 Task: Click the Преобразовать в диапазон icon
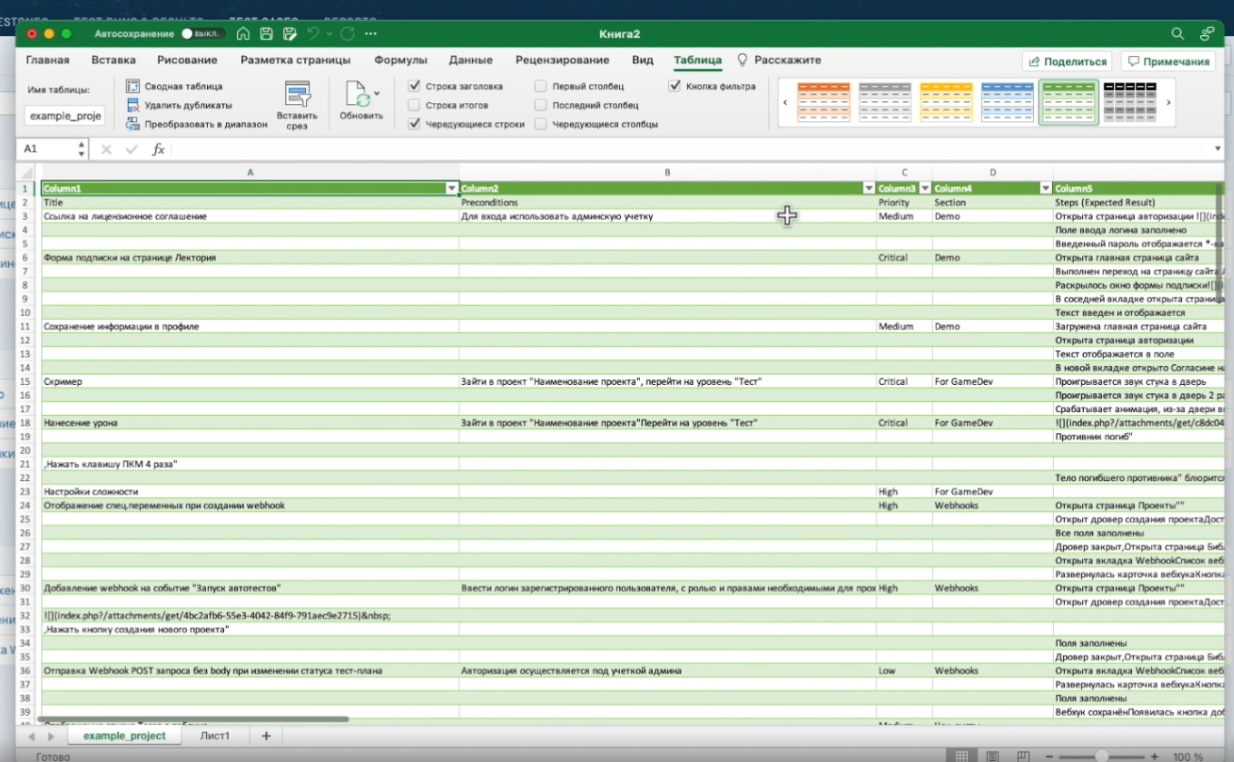[x=133, y=124]
